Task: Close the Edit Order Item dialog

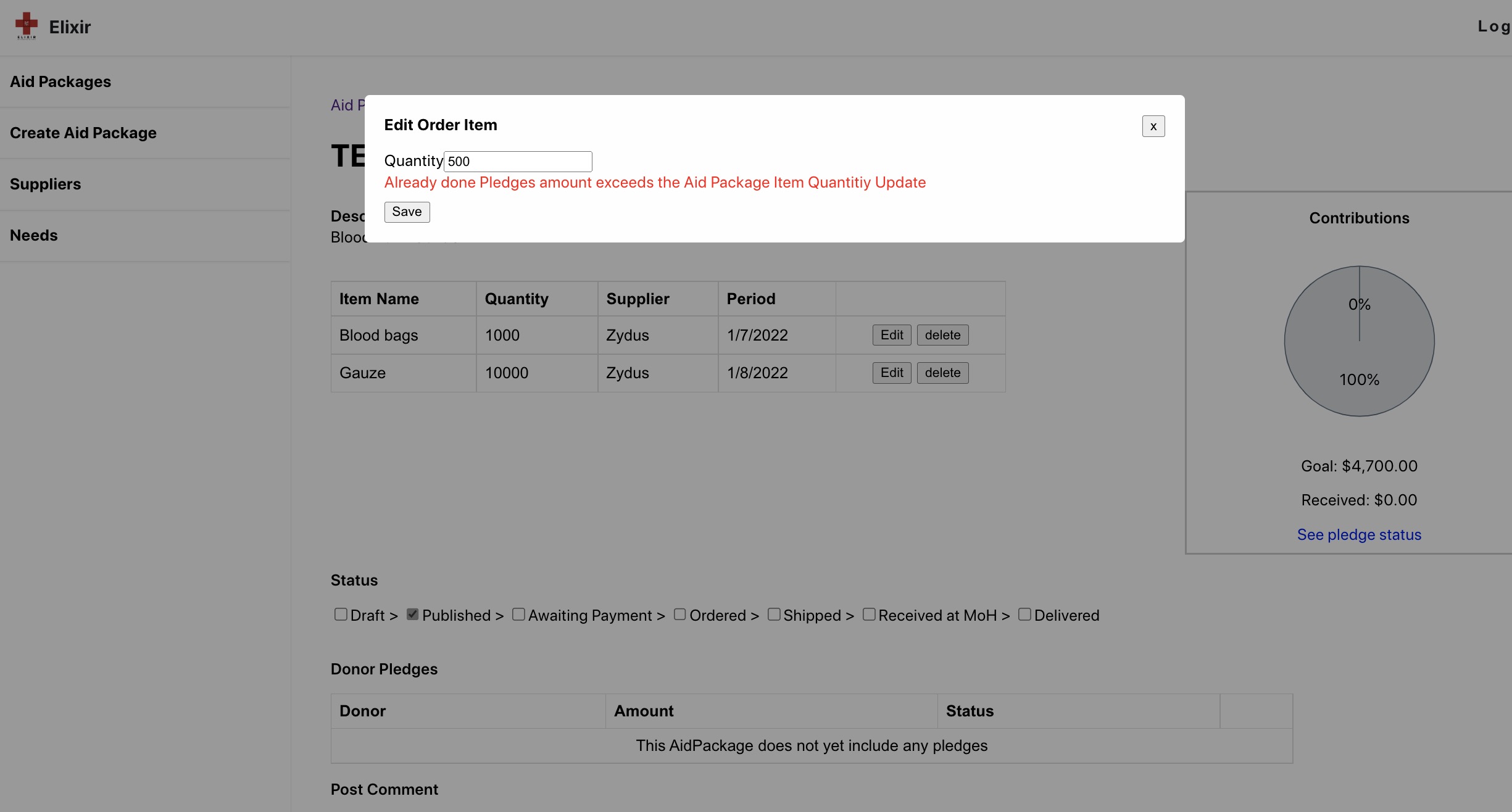Action: tap(1153, 126)
